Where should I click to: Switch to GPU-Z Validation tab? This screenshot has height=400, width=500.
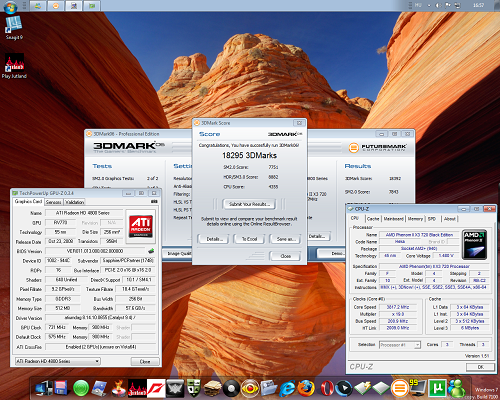74,202
